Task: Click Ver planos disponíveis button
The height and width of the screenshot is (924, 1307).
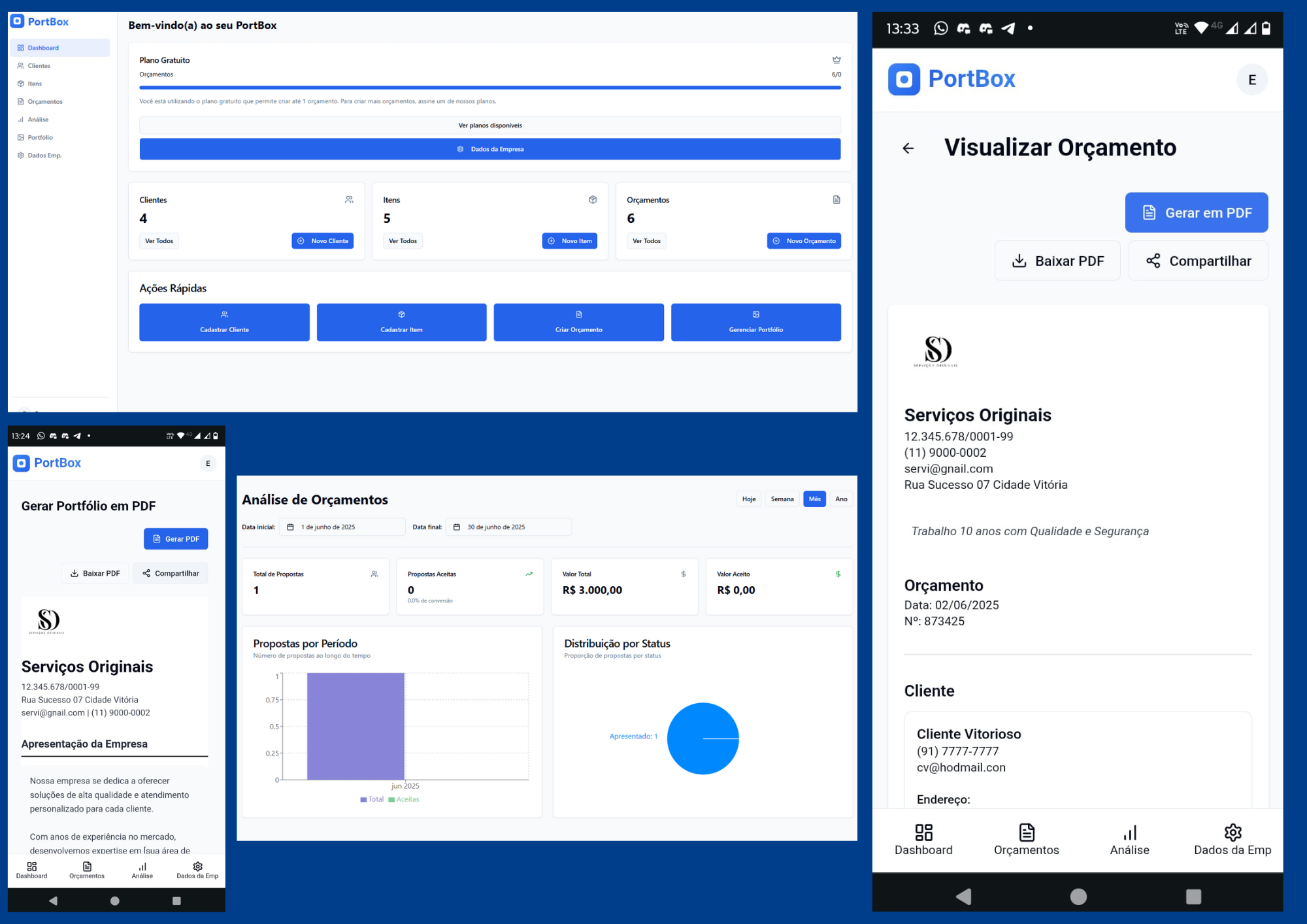Action: click(x=490, y=125)
